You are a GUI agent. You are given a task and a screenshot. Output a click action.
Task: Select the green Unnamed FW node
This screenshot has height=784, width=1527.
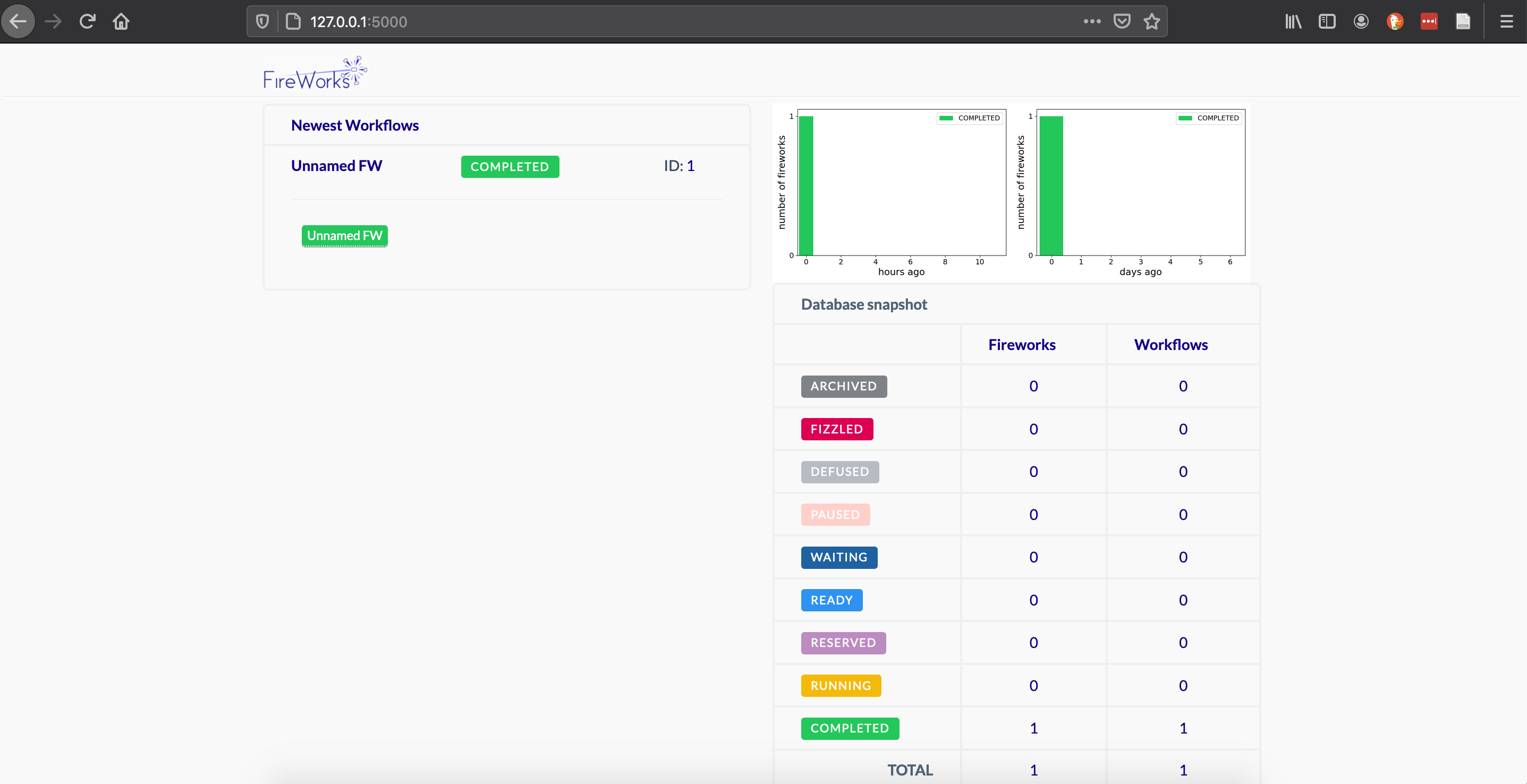[x=344, y=235]
